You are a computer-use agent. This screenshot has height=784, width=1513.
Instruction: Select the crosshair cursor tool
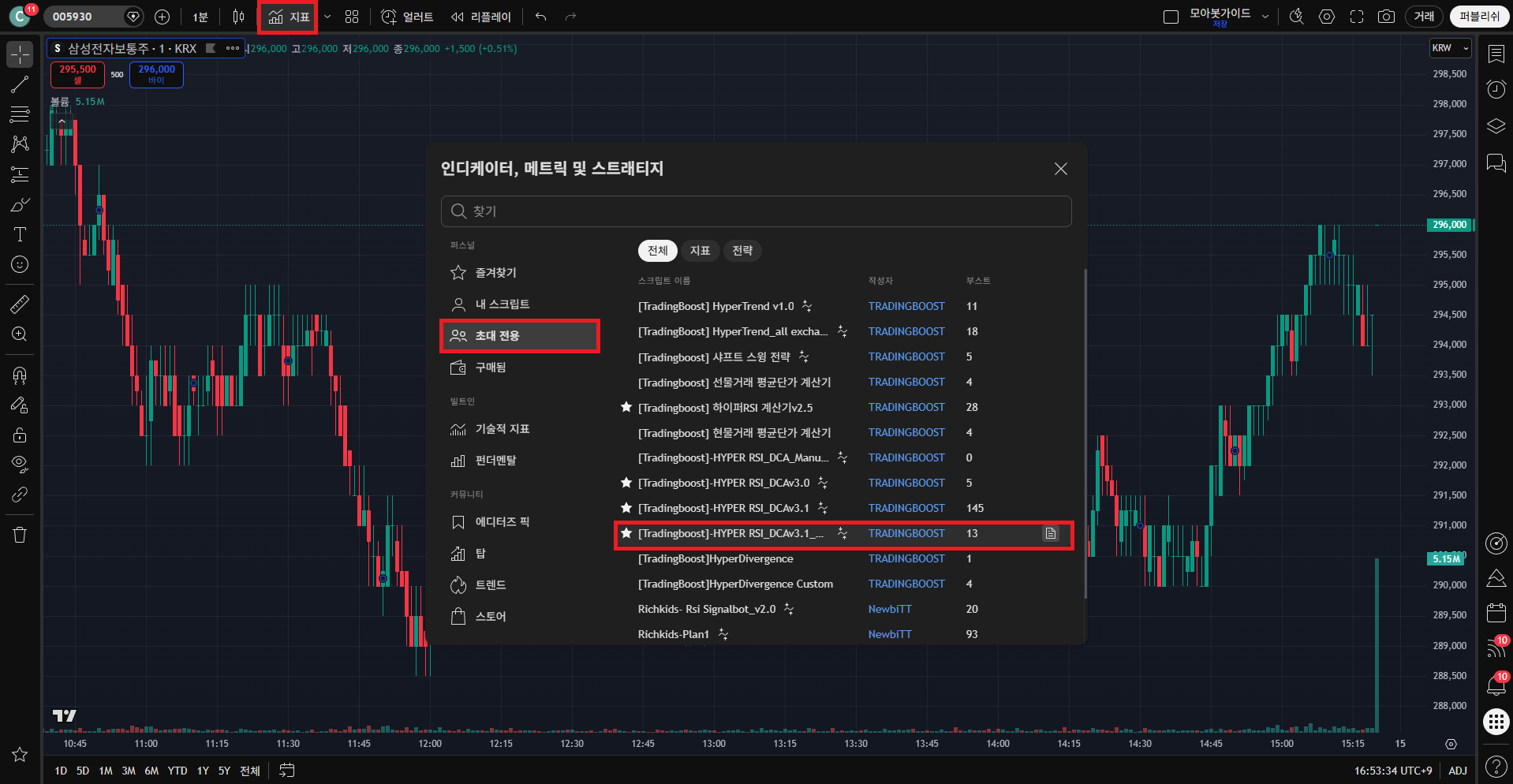pyautogui.click(x=20, y=54)
